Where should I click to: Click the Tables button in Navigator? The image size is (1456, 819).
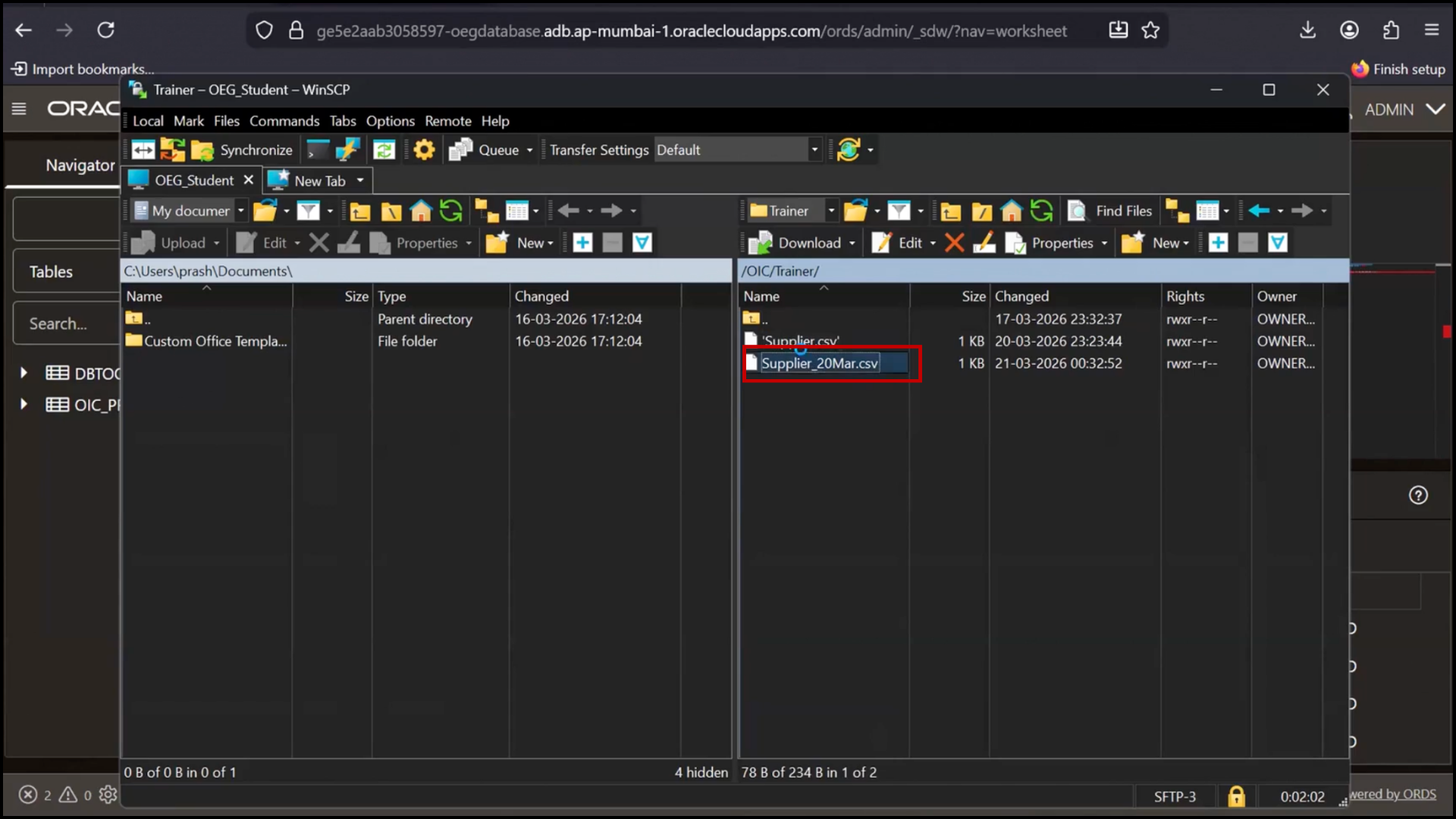(66, 271)
